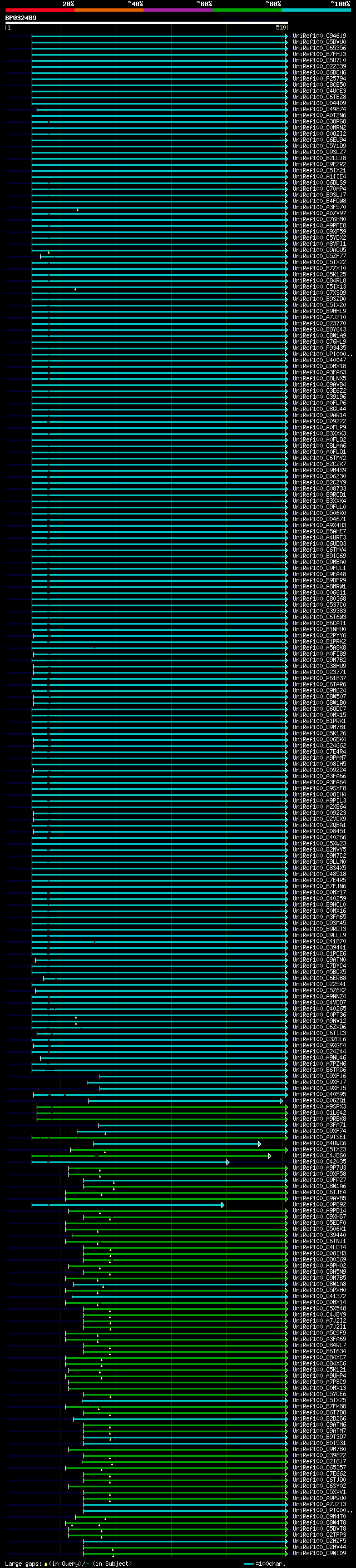Select label UniRef100_A3F570
Viewport: 356px width, 1568px height.
319,207
